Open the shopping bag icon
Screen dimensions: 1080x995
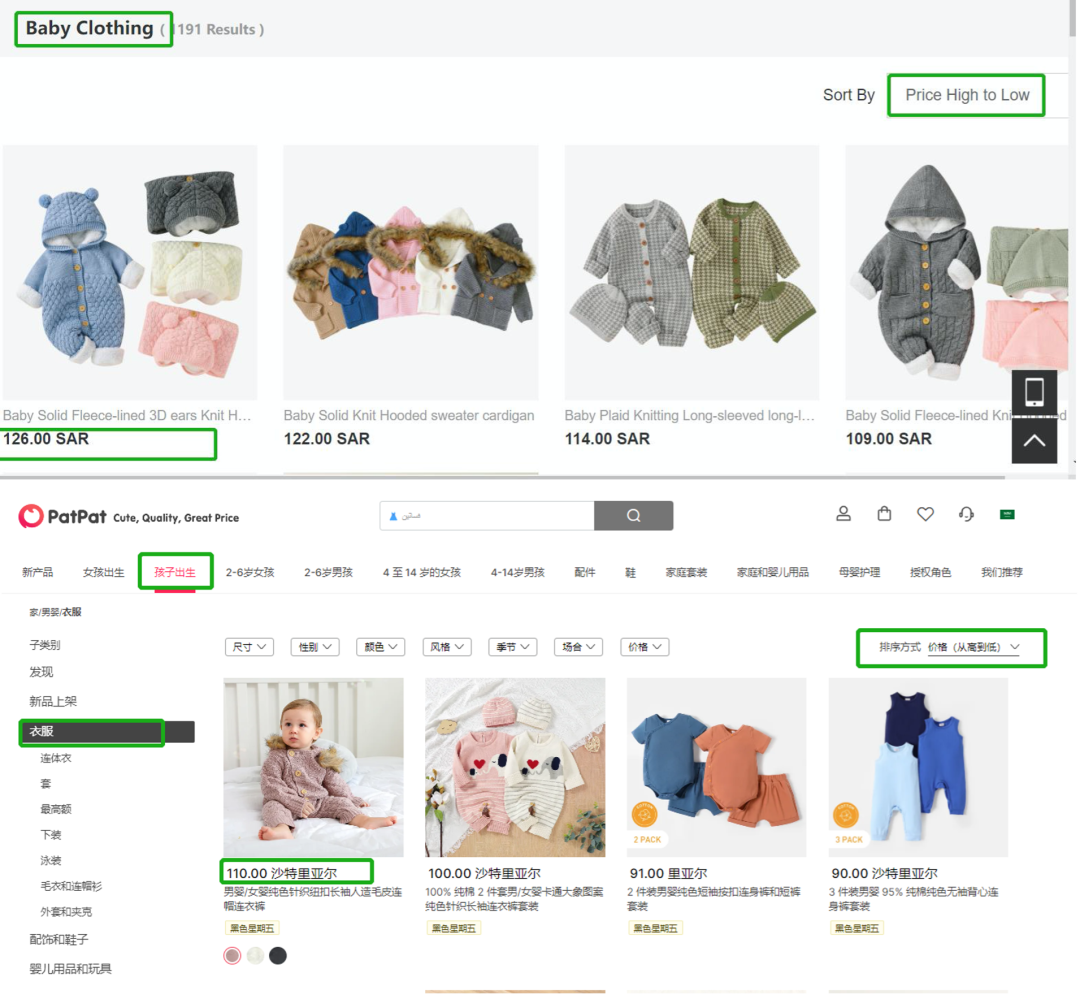point(884,514)
